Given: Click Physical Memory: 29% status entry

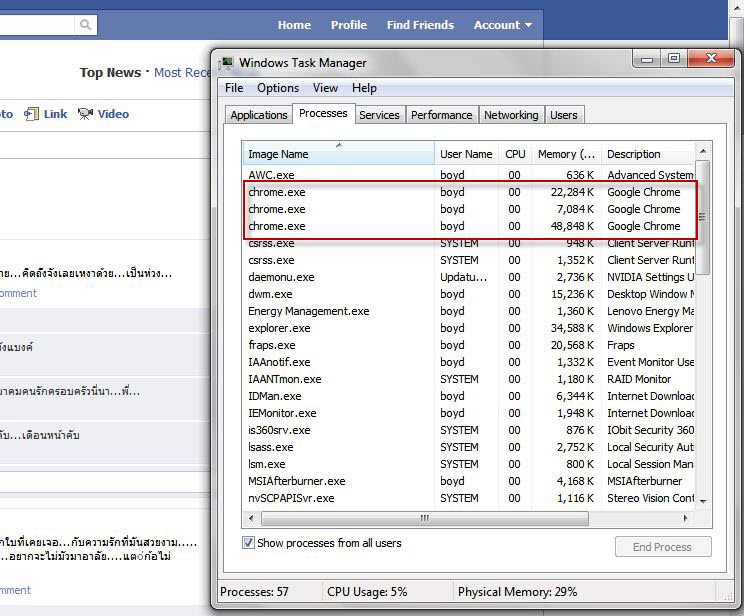Looking at the screenshot, I should [x=517, y=592].
